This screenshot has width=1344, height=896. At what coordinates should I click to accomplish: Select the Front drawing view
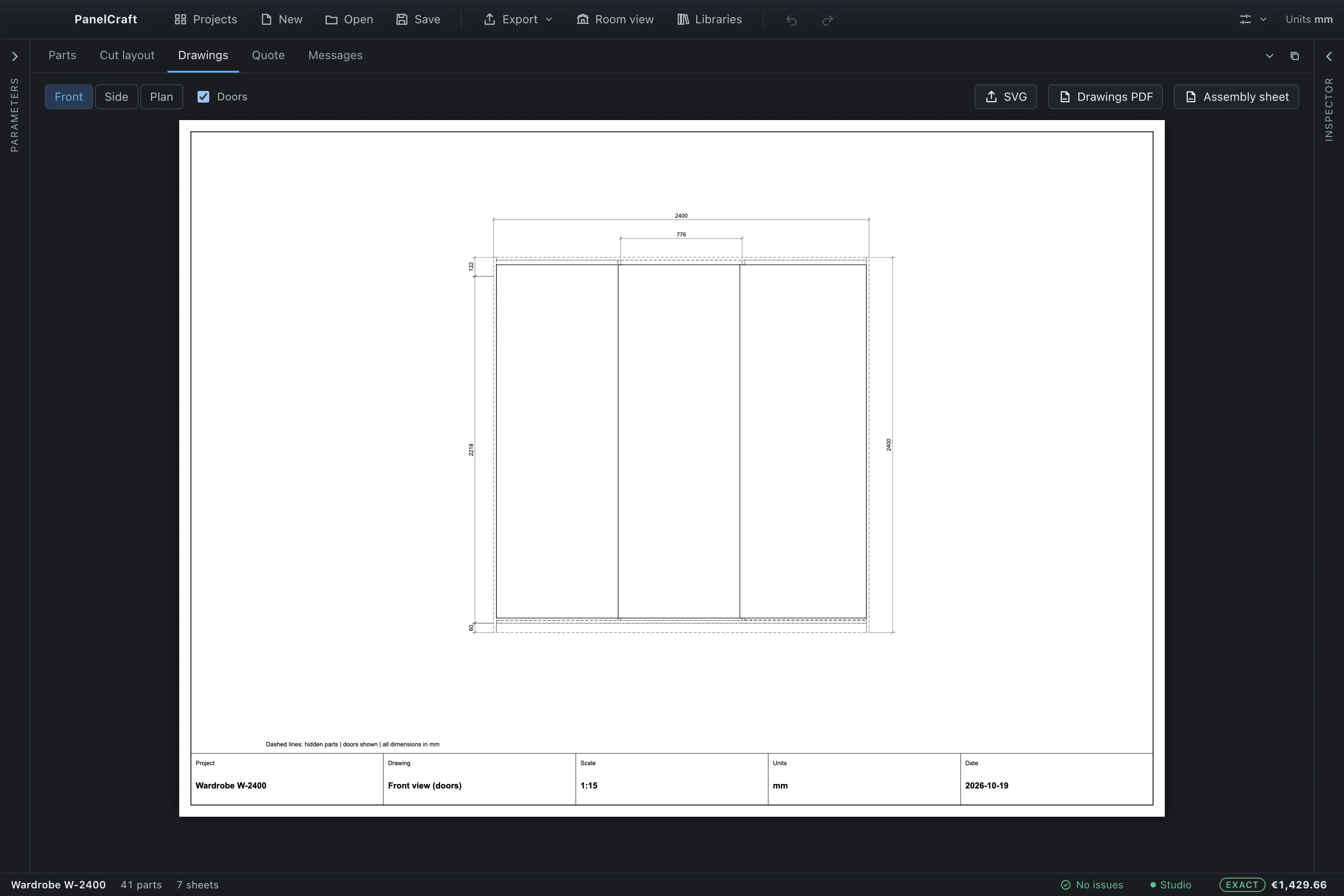[69, 97]
